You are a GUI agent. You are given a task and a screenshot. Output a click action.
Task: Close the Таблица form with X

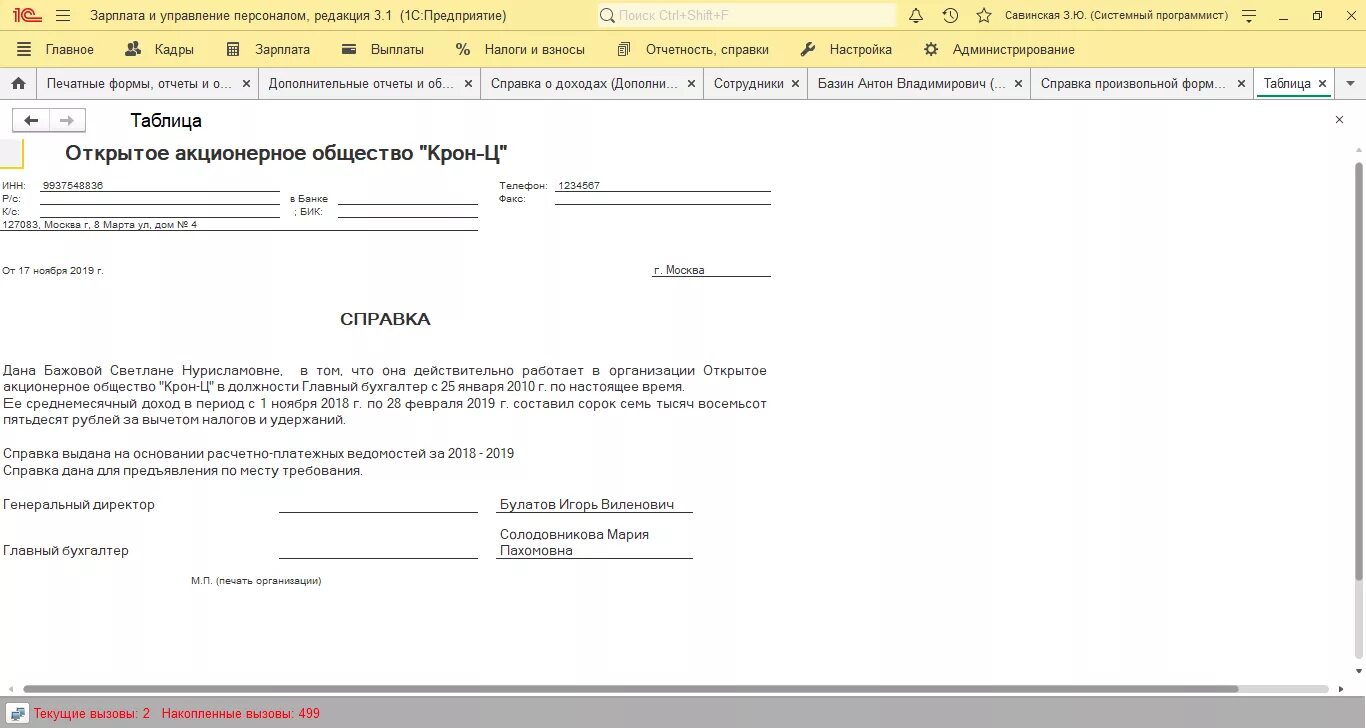pos(1340,120)
